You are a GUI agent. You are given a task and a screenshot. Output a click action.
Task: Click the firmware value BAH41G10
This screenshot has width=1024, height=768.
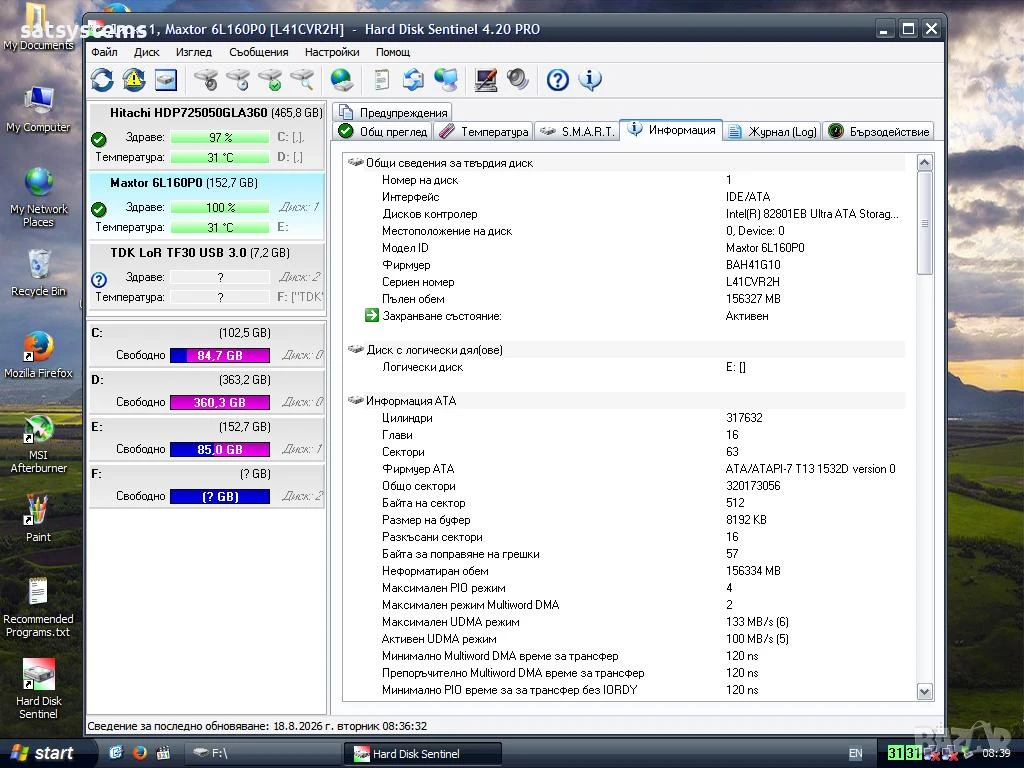point(752,264)
